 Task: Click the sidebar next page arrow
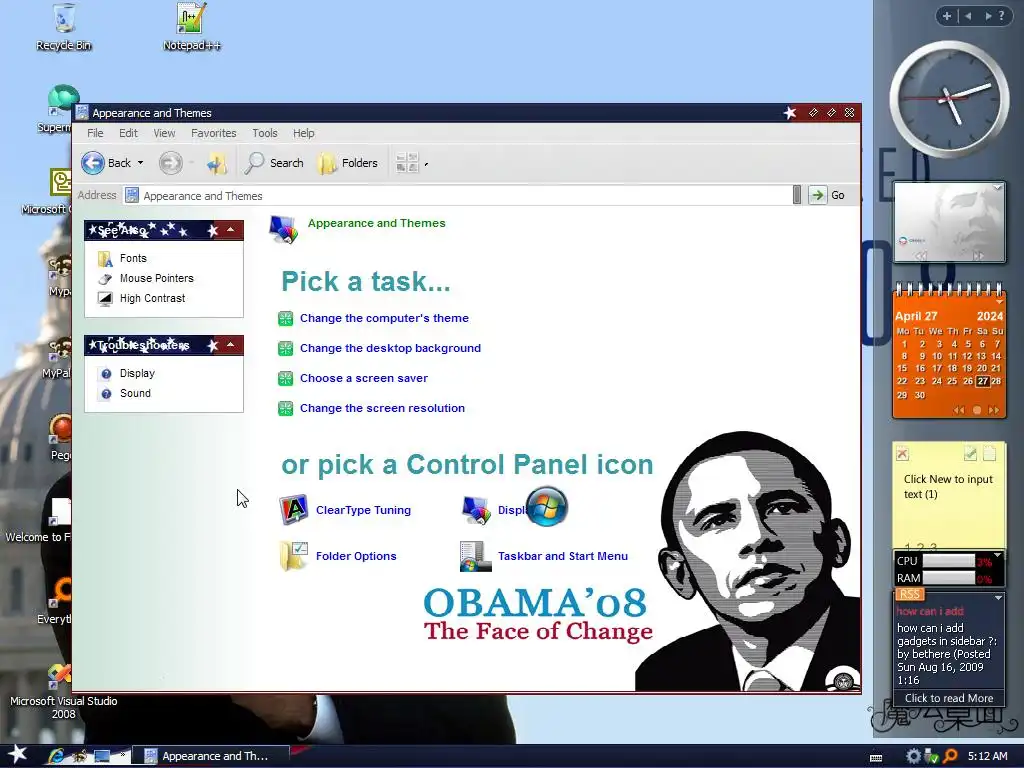pyautogui.click(x=987, y=16)
